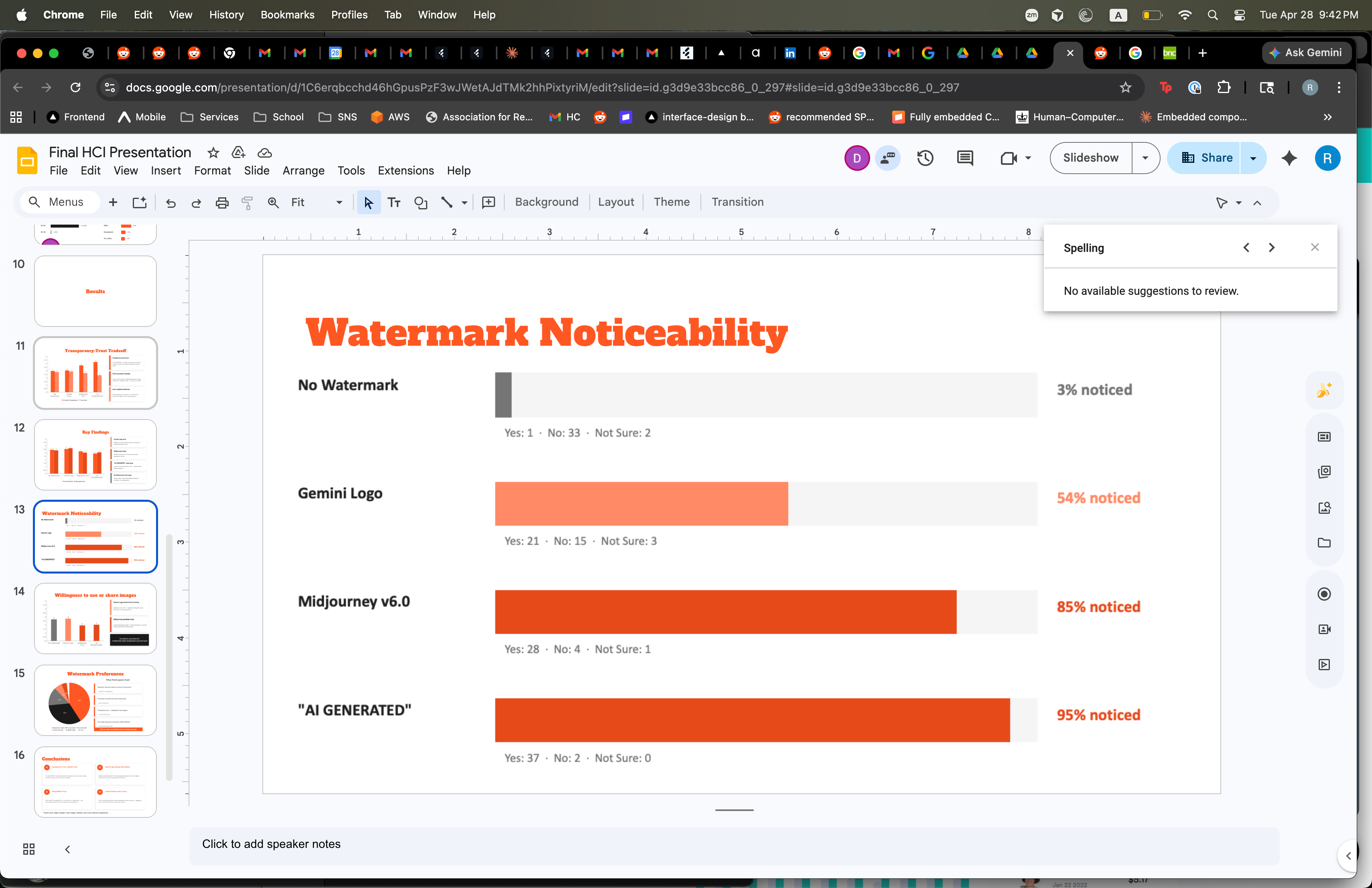Go to next spelling suggestion

click(x=1272, y=248)
